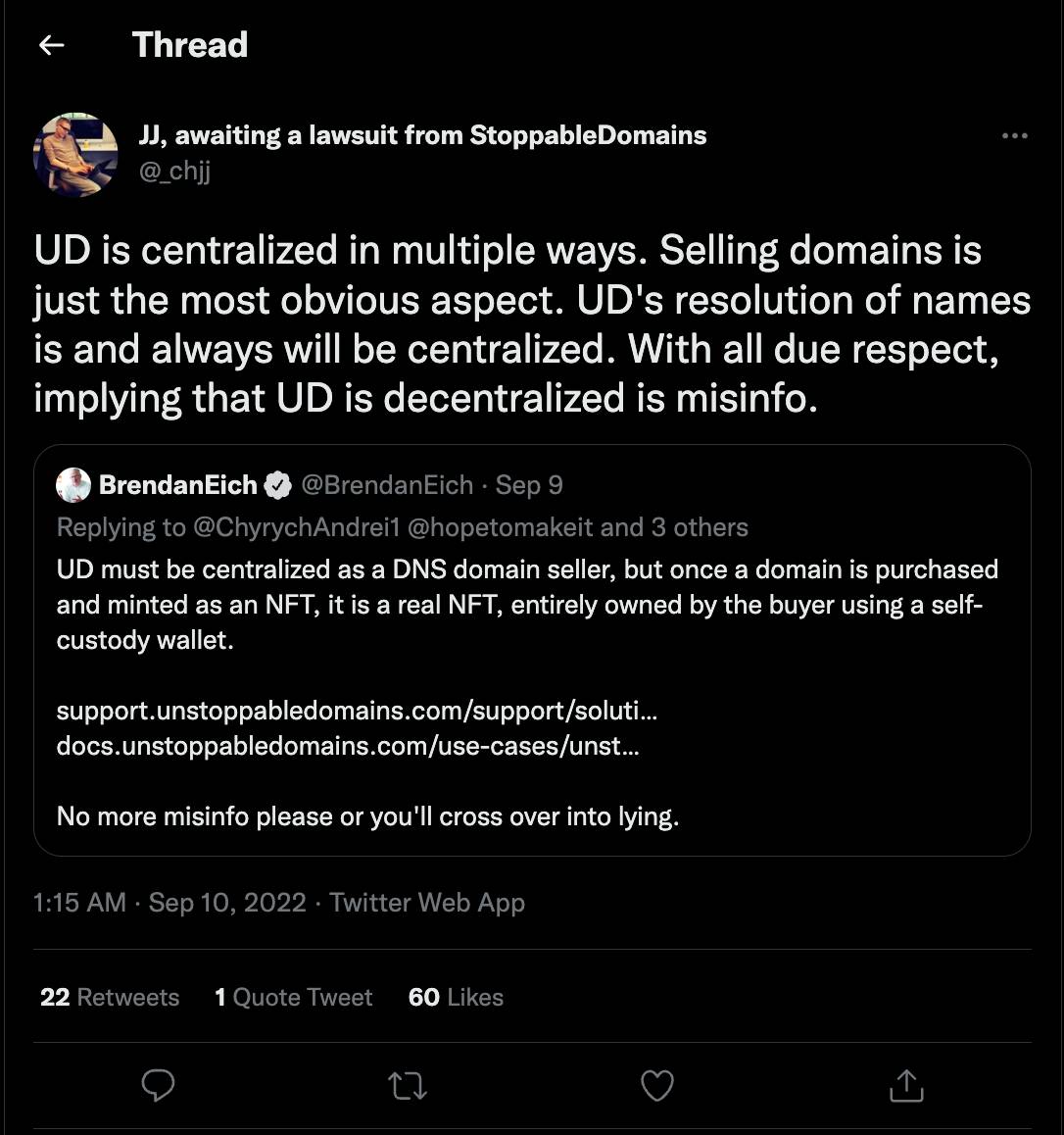View the 60 Likes list
Screen dimensions: 1064x1135
point(456,997)
